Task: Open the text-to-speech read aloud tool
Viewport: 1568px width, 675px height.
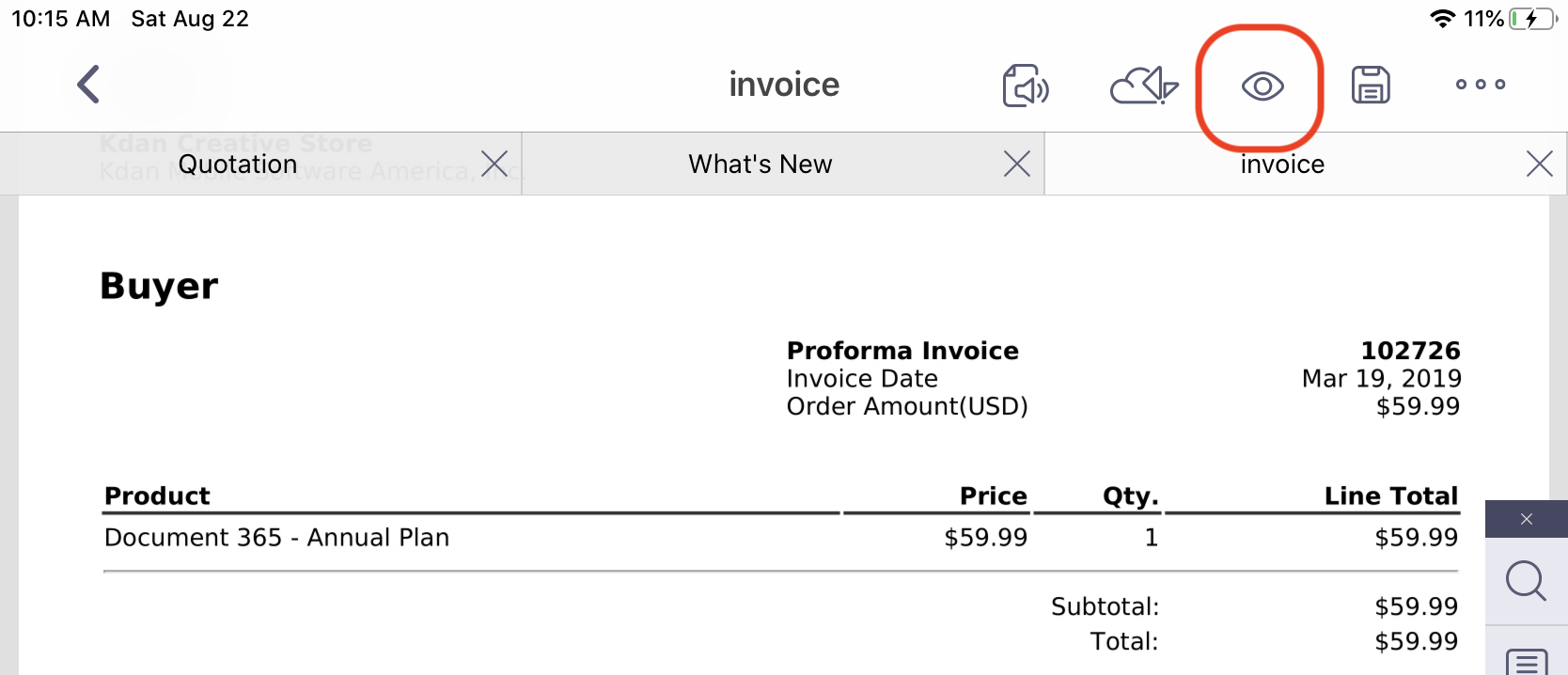Action: pyautogui.click(x=1026, y=86)
